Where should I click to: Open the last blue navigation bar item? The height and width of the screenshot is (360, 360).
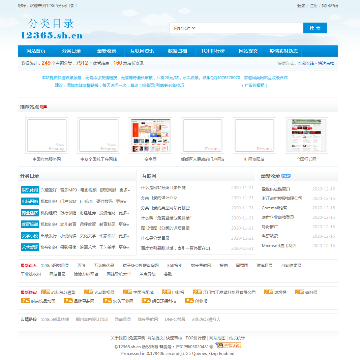click(284, 51)
